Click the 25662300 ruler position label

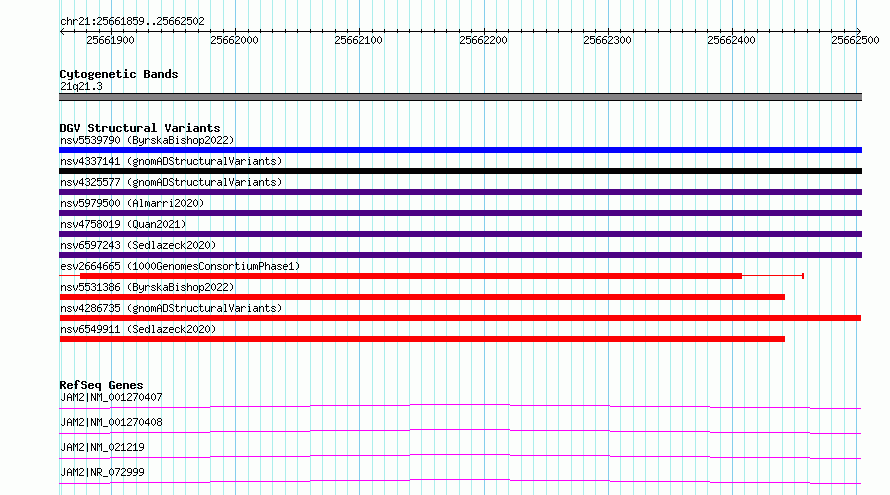pyautogui.click(x=607, y=40)
